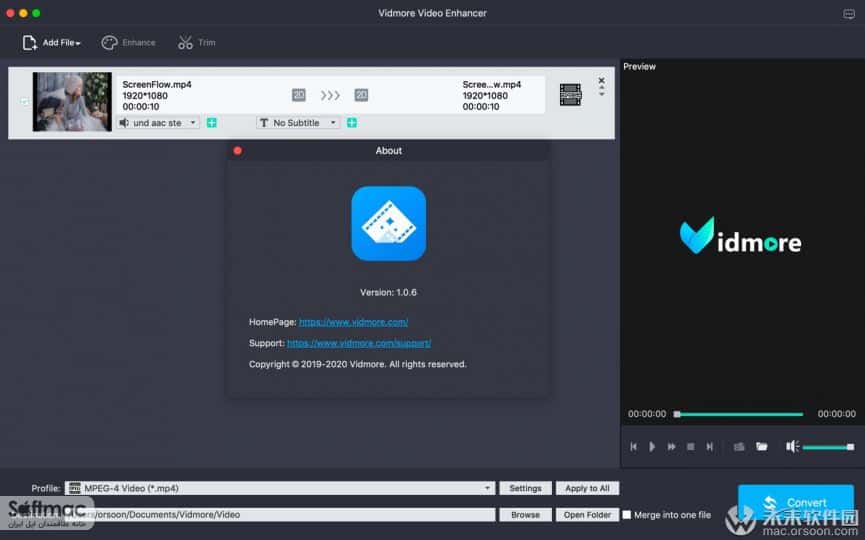Click the preview progress seek bar
865x540 pixels.
(739, 414)
